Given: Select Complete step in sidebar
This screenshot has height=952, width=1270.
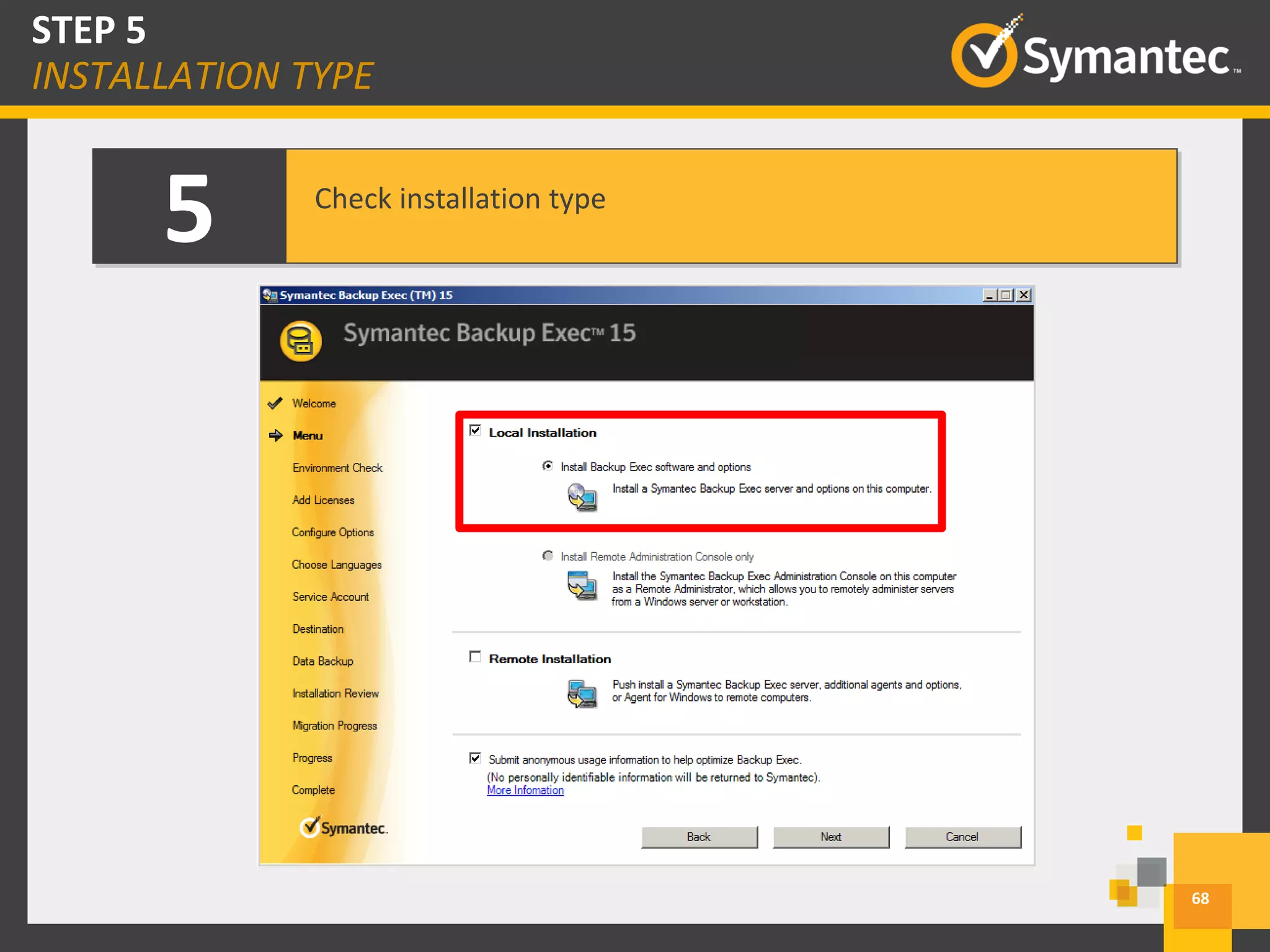Looking at the screenshot, I should click(x=313, y=790).
